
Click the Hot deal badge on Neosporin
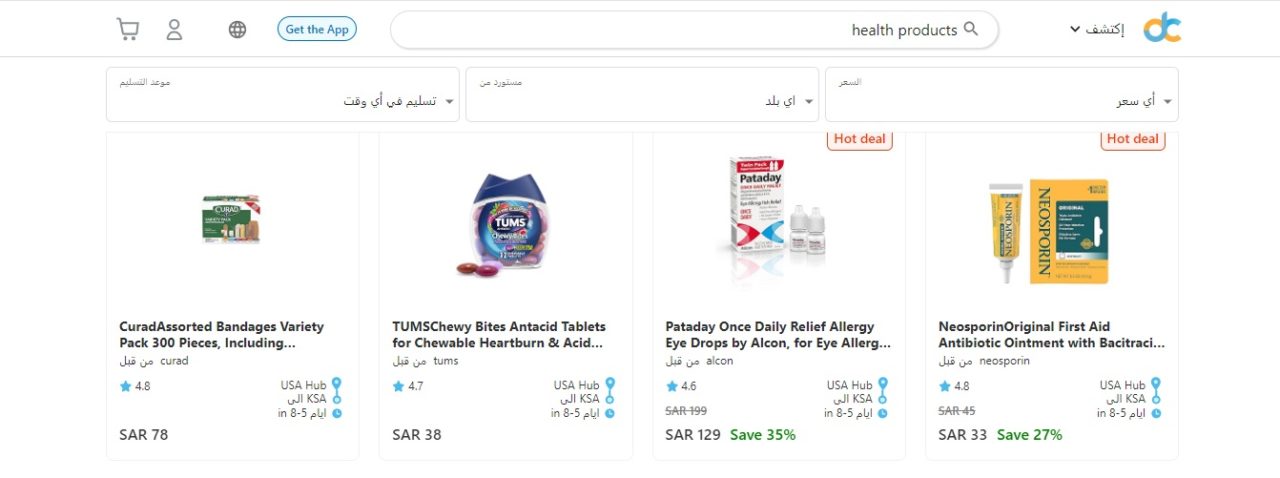(1133, 139)
